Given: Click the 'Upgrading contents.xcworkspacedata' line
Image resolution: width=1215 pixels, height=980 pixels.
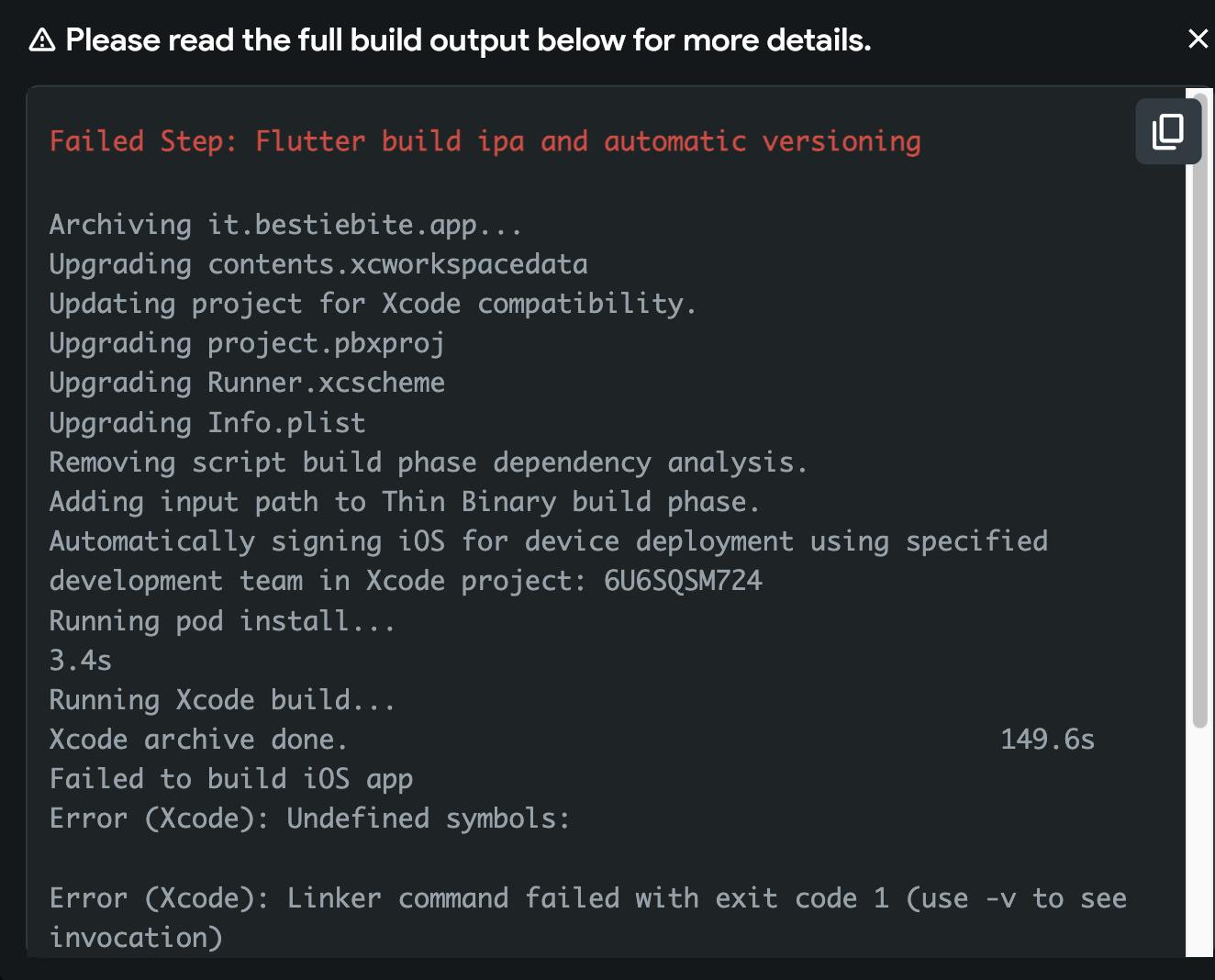Looking at the screenshot, I should (318, 264).
